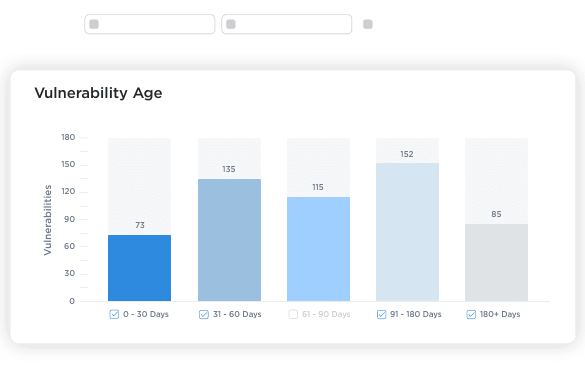Select the dark blue bar valued 73

140,268
